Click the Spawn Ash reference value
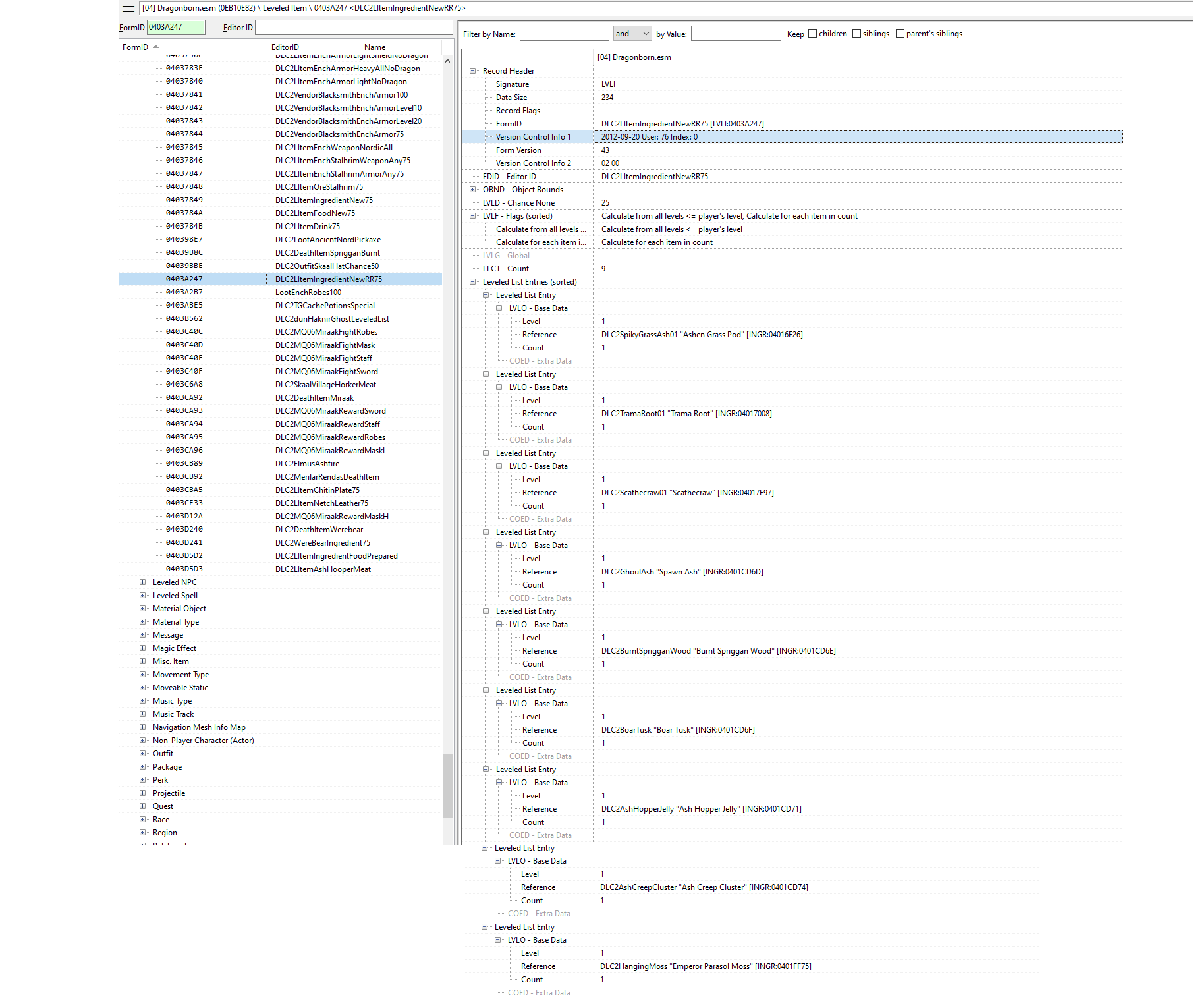This screenshot has height=1008, width=1193. pos(682,572)
